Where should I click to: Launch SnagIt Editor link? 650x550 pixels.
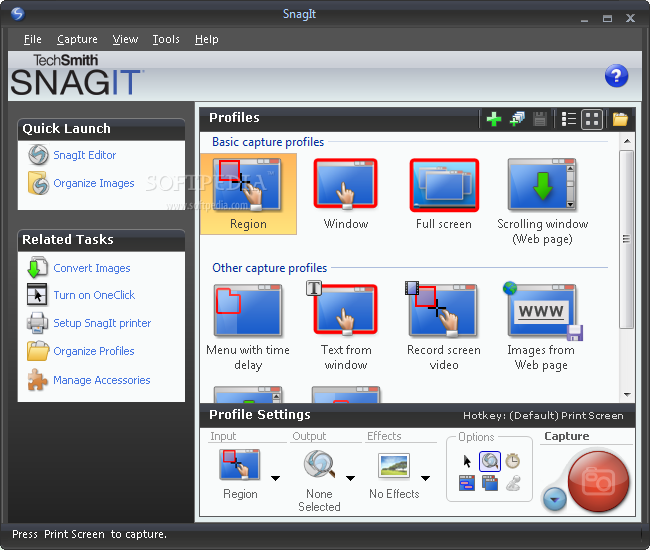[85, 155]
